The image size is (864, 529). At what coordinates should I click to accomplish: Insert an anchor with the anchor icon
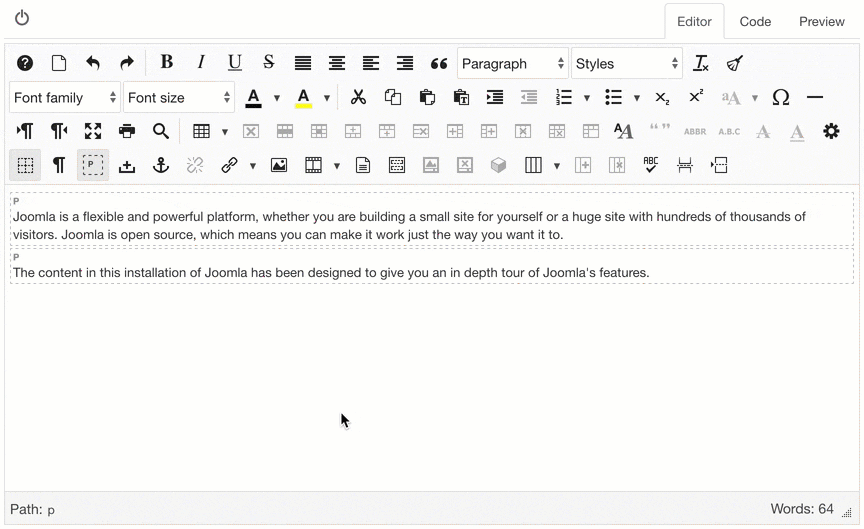click(161, 165)
